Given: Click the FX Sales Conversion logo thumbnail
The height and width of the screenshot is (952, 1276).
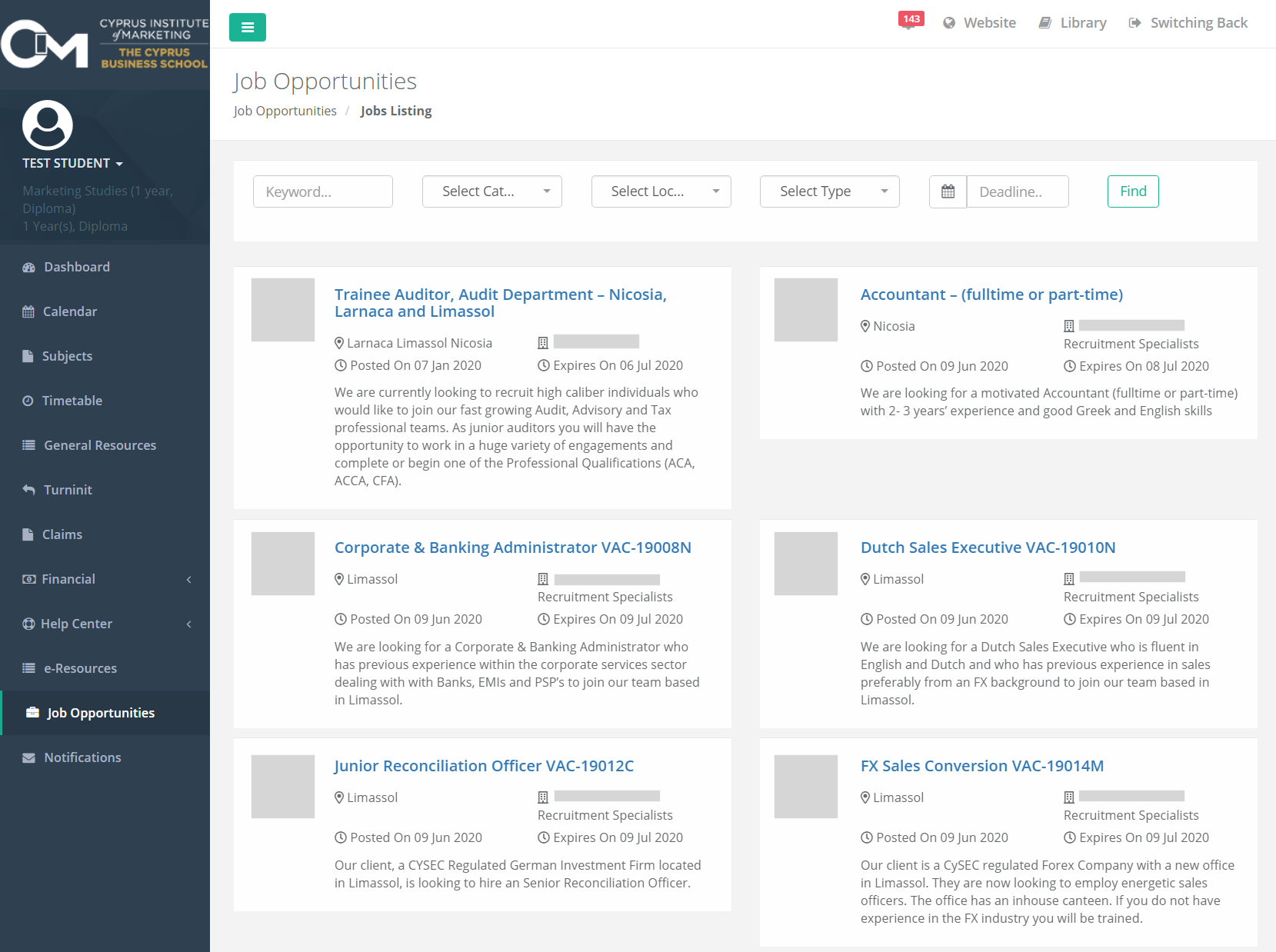Looking at the screenshot, I should pyautogui.click(x=806, y=787).
